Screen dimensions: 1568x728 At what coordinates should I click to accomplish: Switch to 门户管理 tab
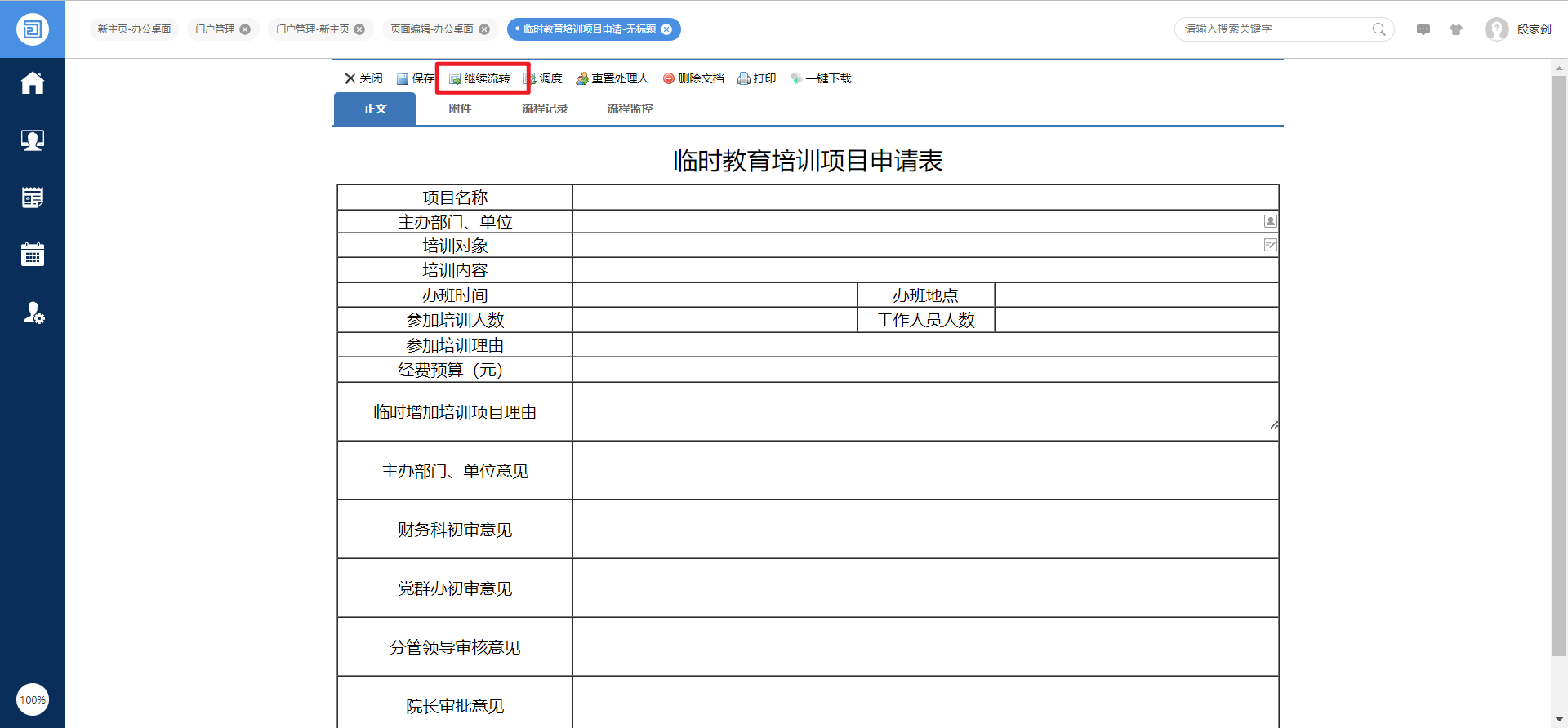tap(215, 29)
